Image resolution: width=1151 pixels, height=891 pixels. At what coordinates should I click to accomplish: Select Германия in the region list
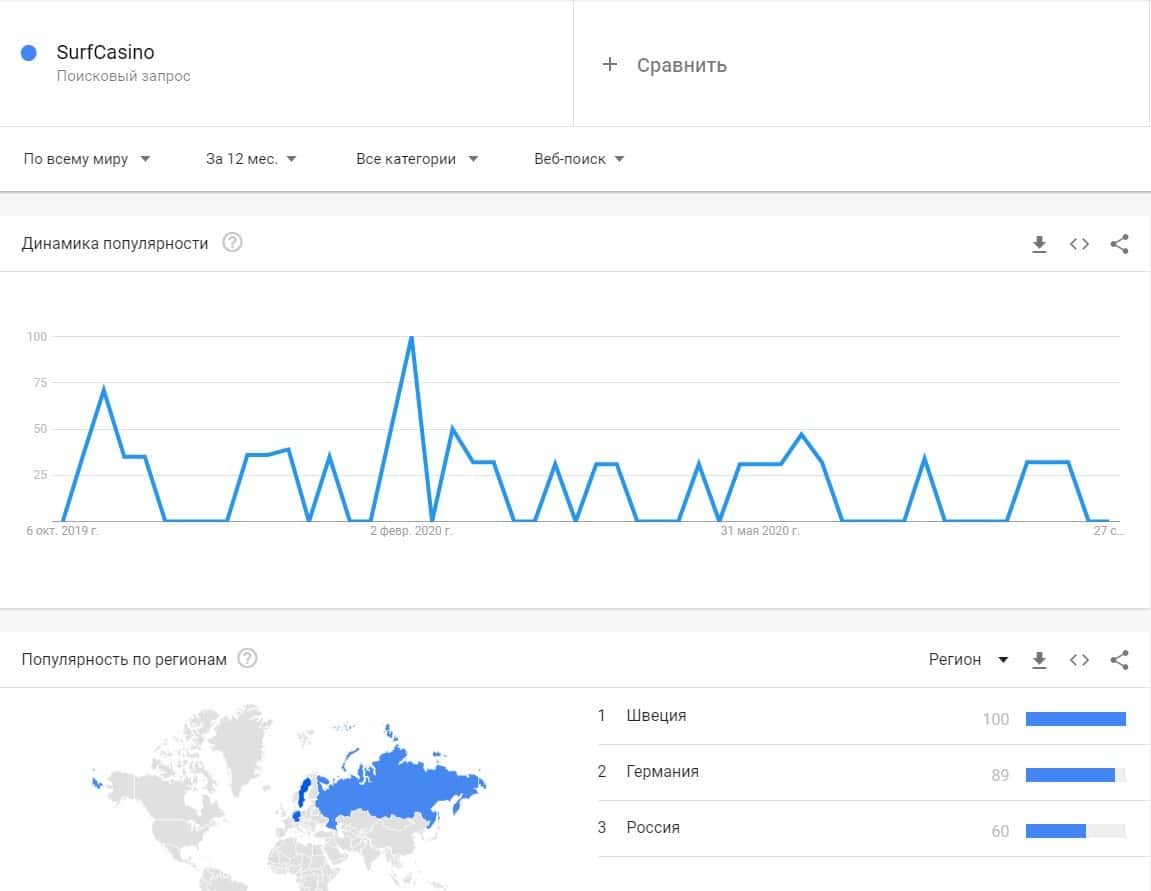pyautogui.click(x=662, y=772)
